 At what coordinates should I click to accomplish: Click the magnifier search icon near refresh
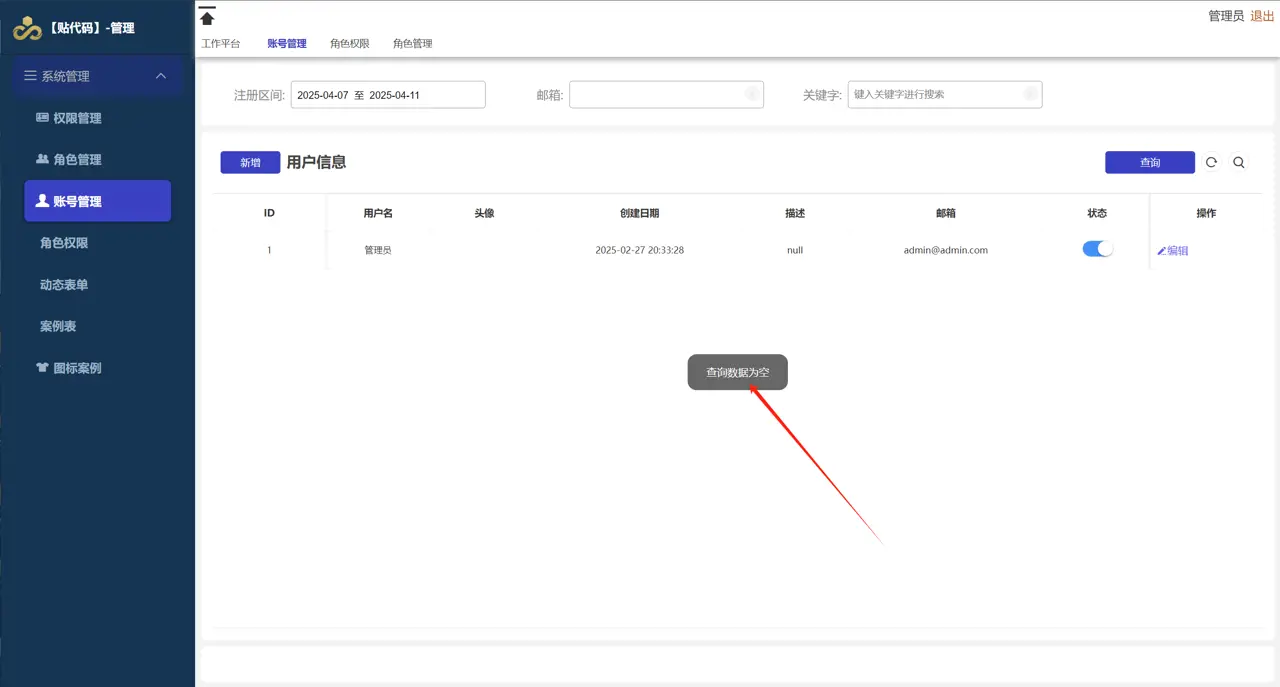[x=1239, y=162]
